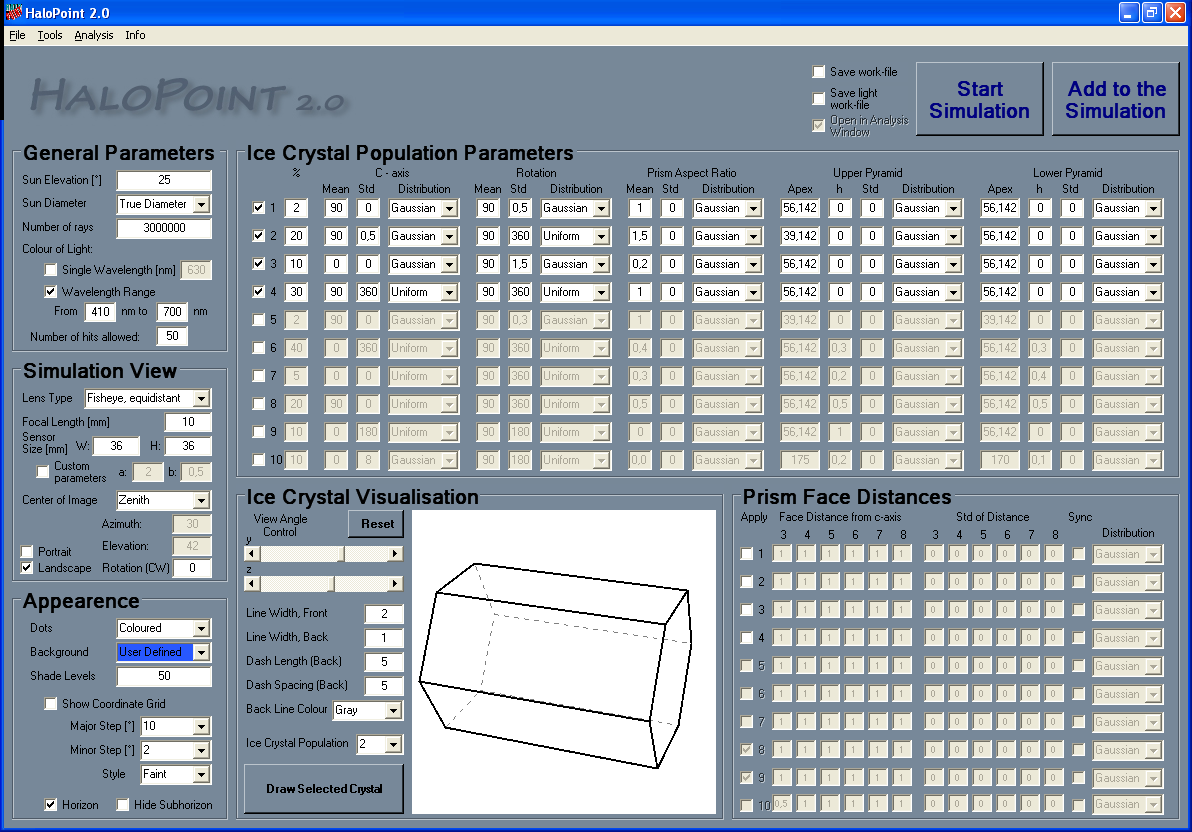Open Back Line Colour dropdown
Viewport: 1192px width, 832px height.
(x=393, y=710)
